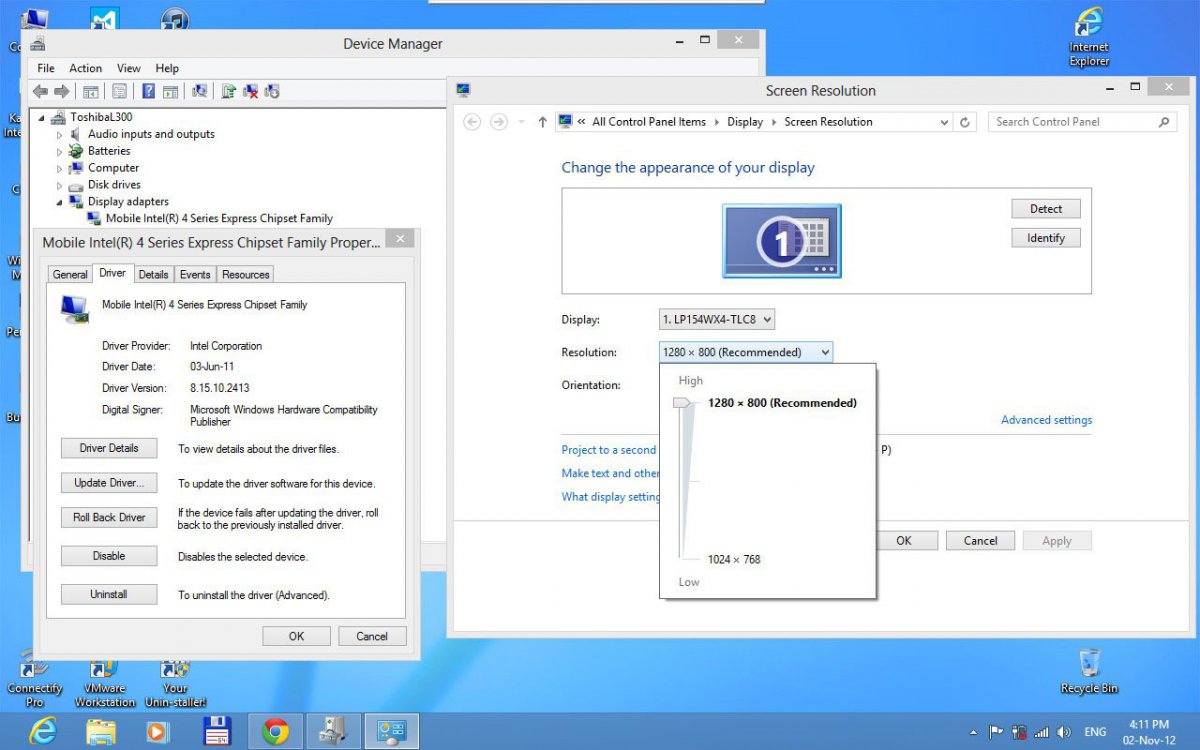Click the back arrow in Screen Resolution window

pyautogui.click(x=472, y=122)
